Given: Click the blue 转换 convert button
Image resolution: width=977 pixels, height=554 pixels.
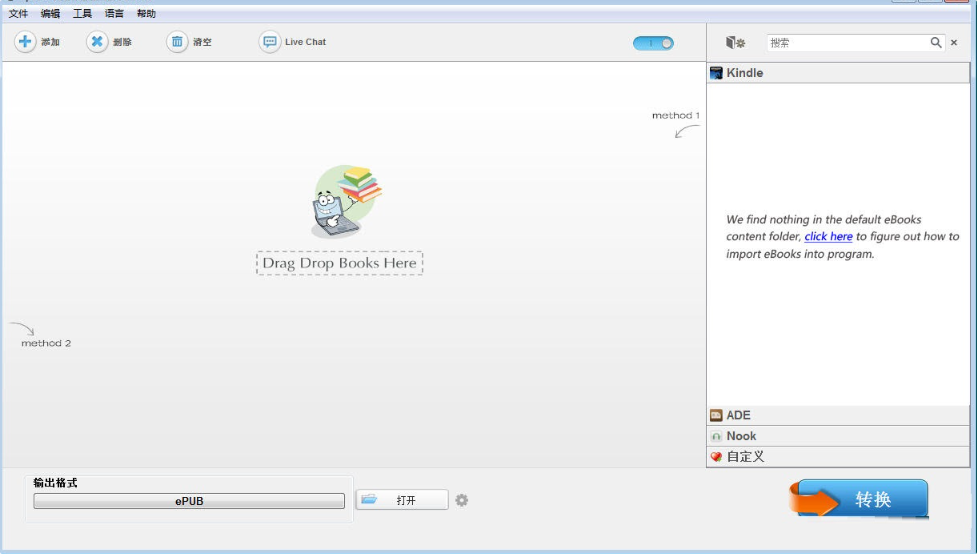Looking at the screenshot, I should point(860,499).
